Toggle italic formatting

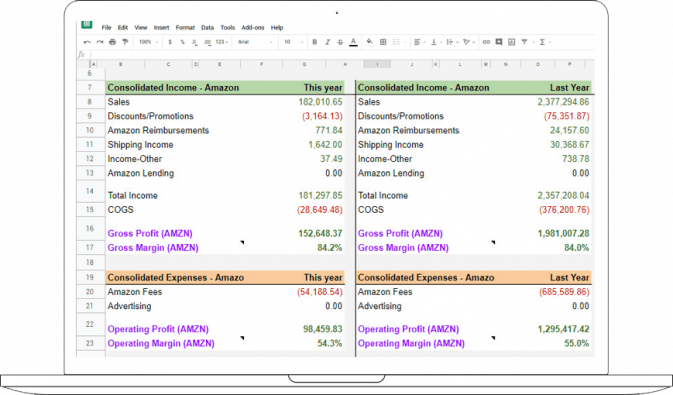pos(327,42)
